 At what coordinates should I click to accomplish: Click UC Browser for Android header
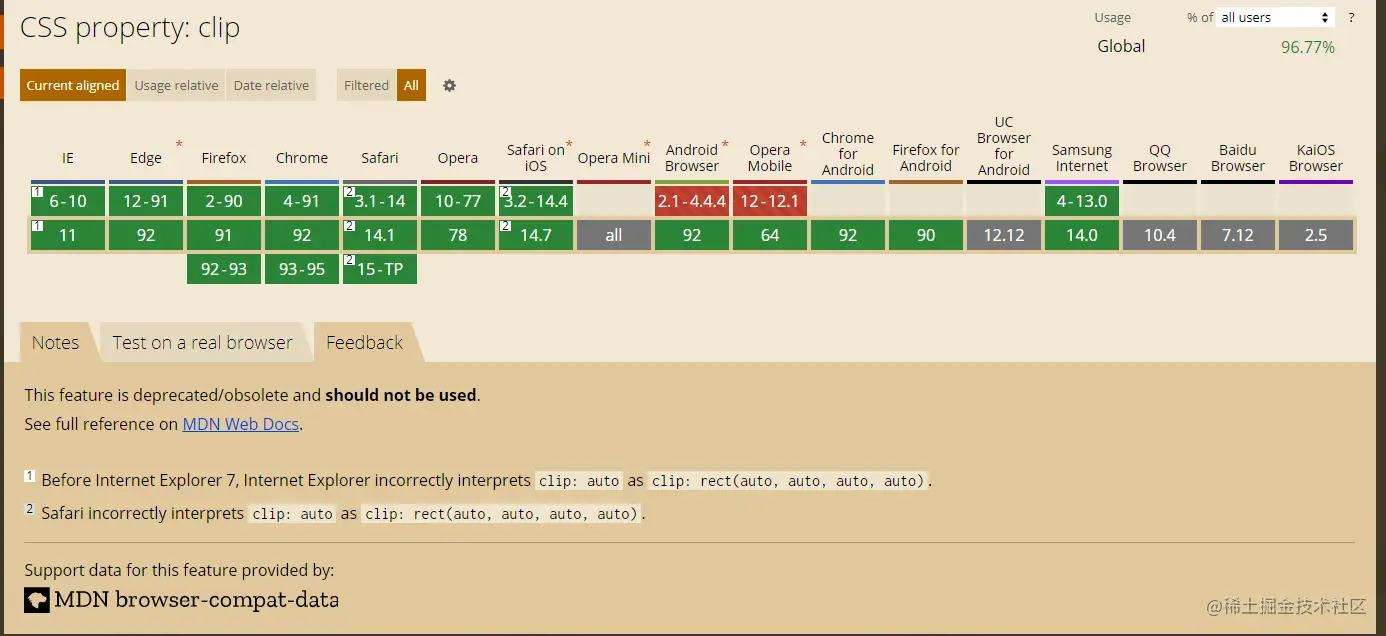tap(1004, 146)
